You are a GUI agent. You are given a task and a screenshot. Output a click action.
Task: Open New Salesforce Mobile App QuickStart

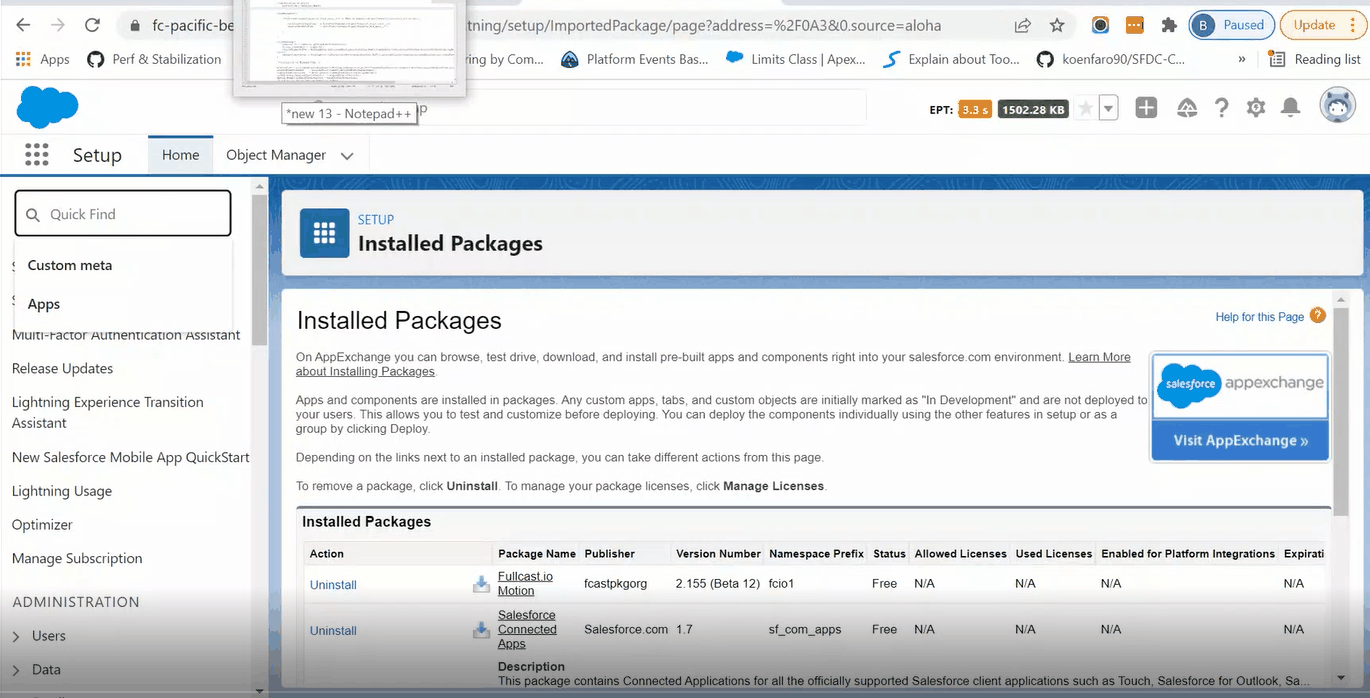click(131, 457)
